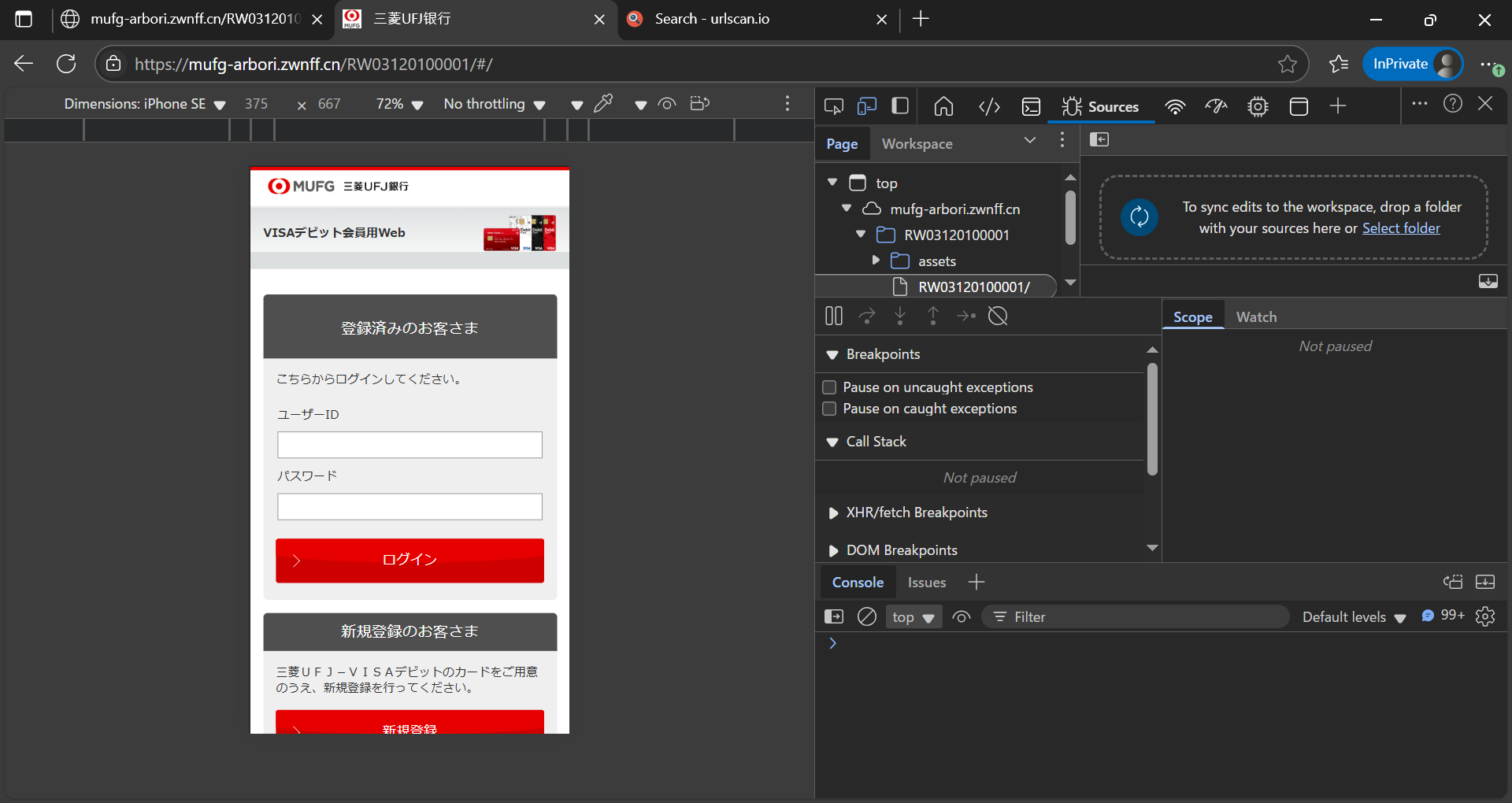This screenshot has height=803, width=1512.
Task: Create live expression eye icon
Action: point(962,617)
